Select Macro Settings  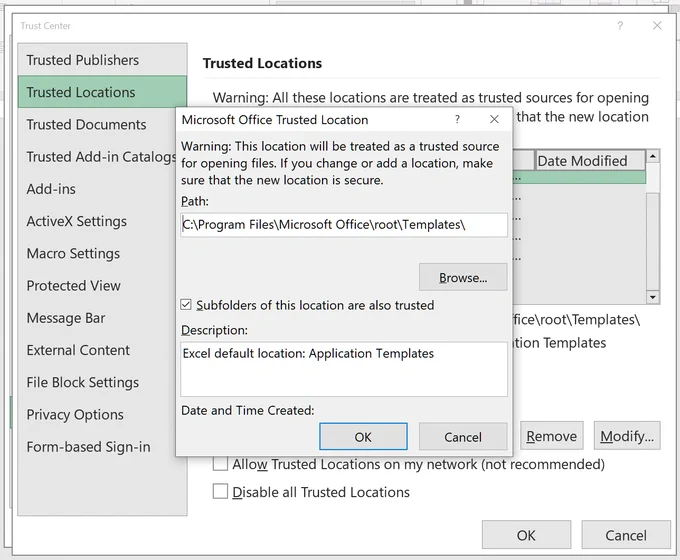[97, 253]
